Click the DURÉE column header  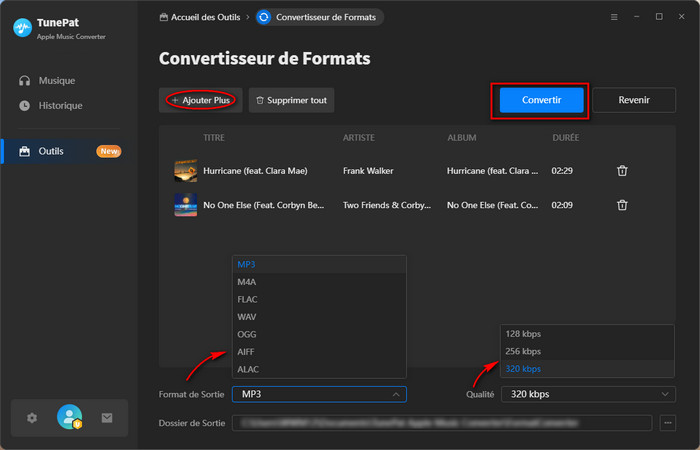pos(566,138)
